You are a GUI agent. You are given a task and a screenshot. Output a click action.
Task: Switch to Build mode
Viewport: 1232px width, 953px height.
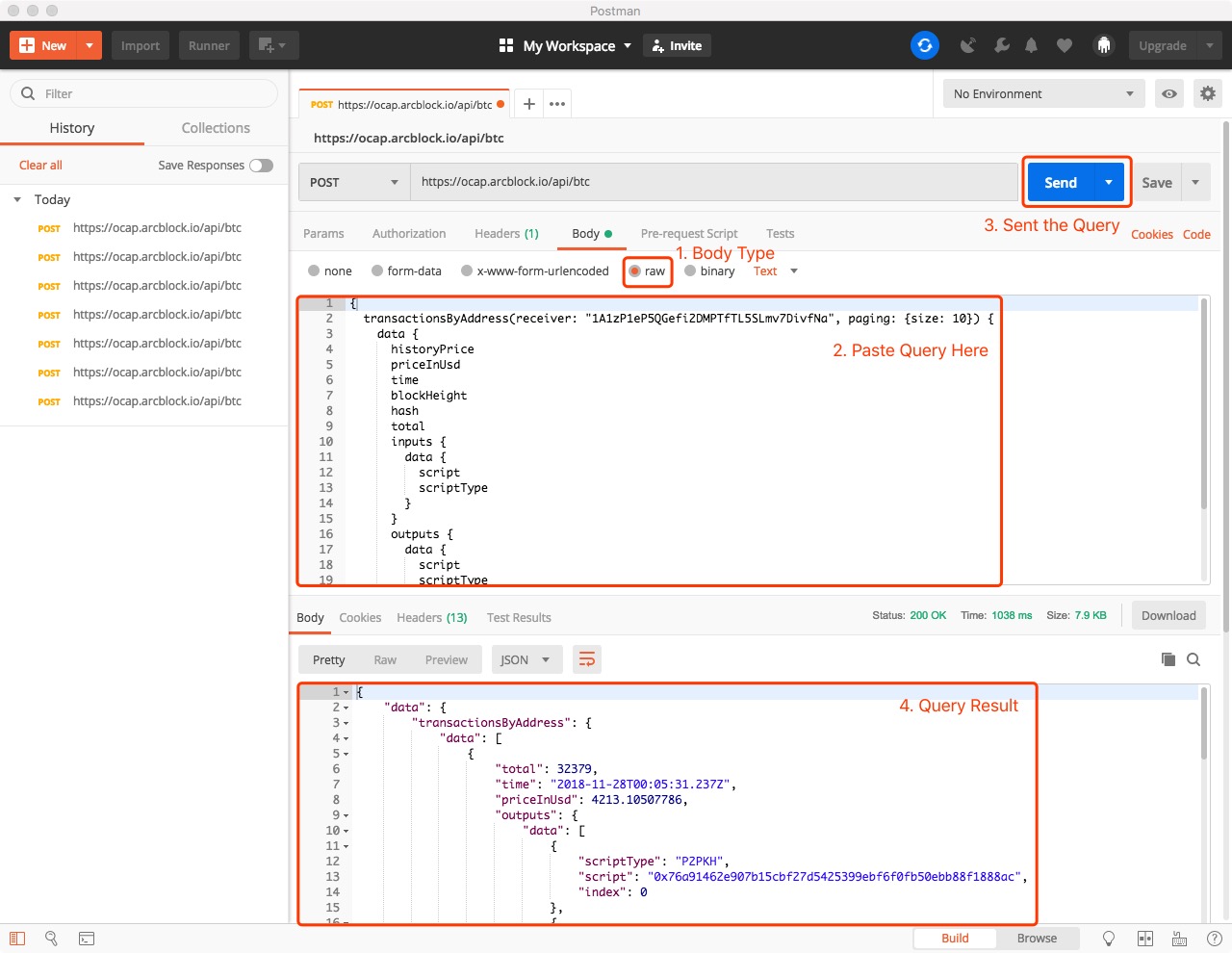click(955, 939)
